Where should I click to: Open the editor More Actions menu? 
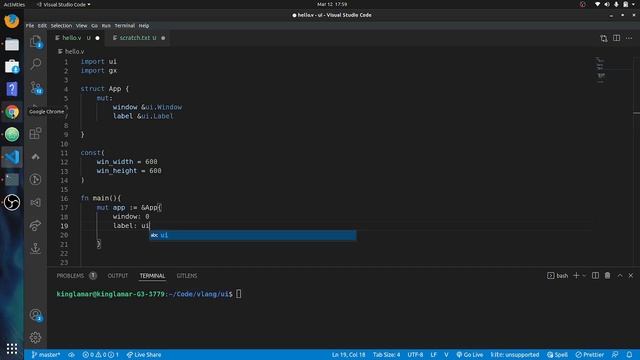629,38
